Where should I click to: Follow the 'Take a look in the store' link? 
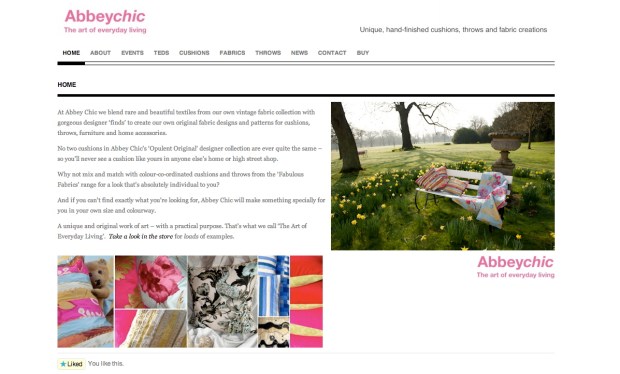coord(141,236)
